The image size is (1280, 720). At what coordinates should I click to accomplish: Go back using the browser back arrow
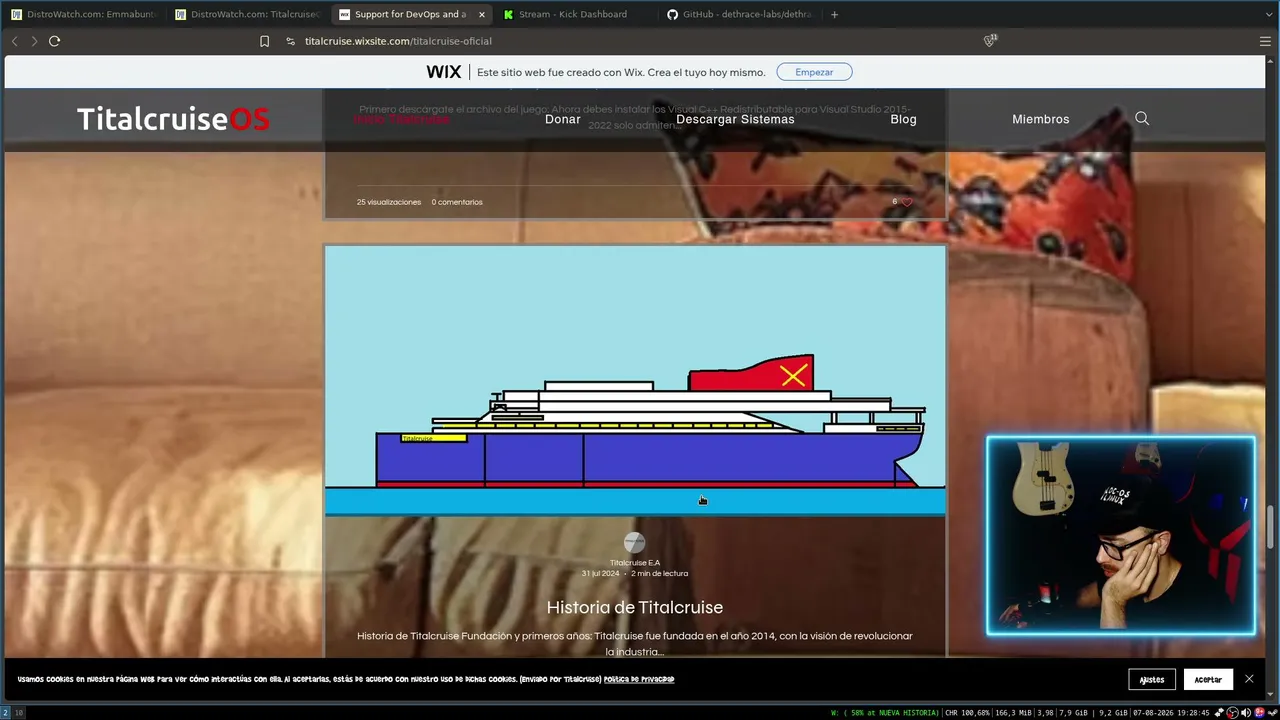click(x=15, y=41)
